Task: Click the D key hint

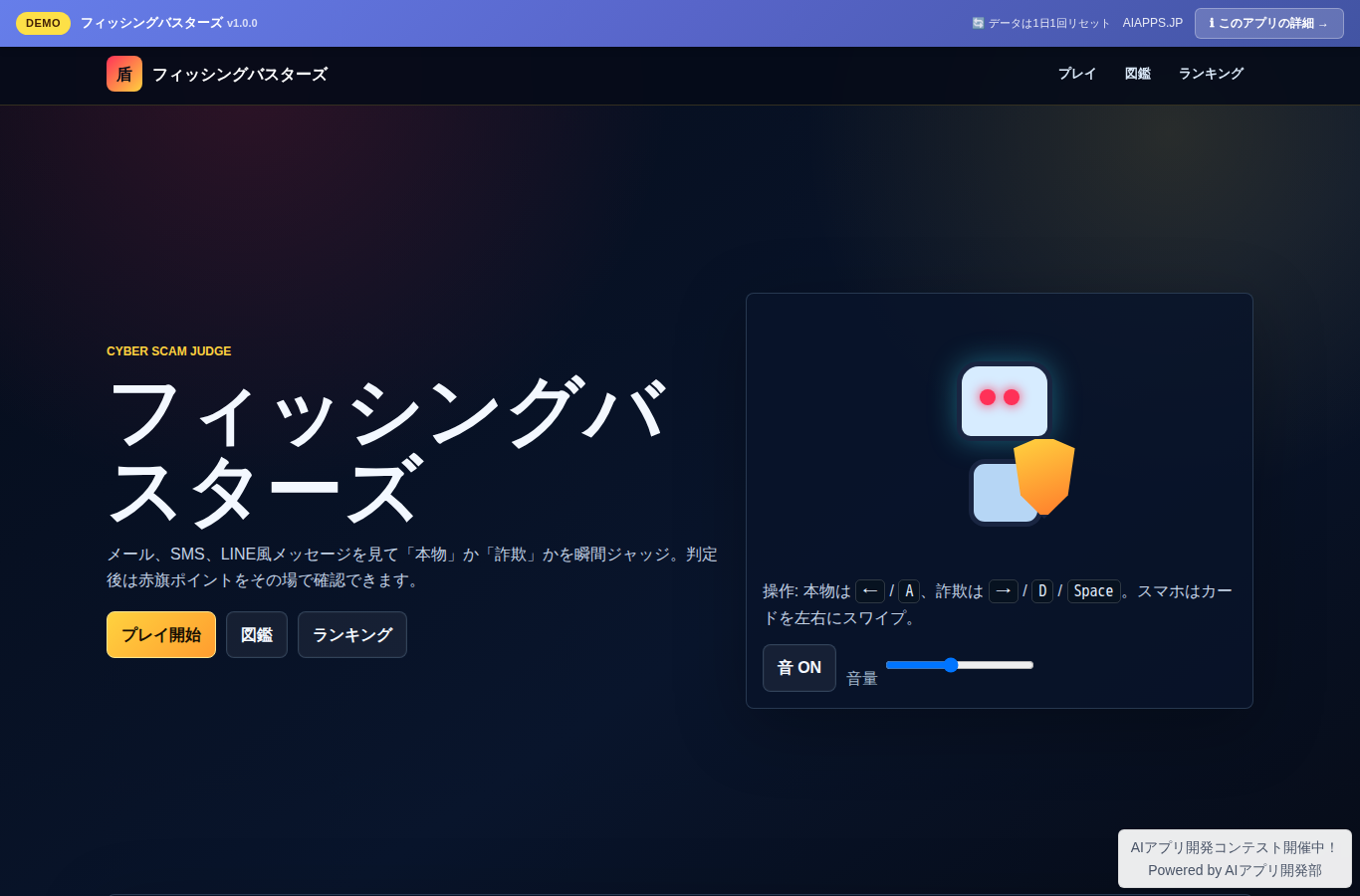Action: tap(1042, 591)
